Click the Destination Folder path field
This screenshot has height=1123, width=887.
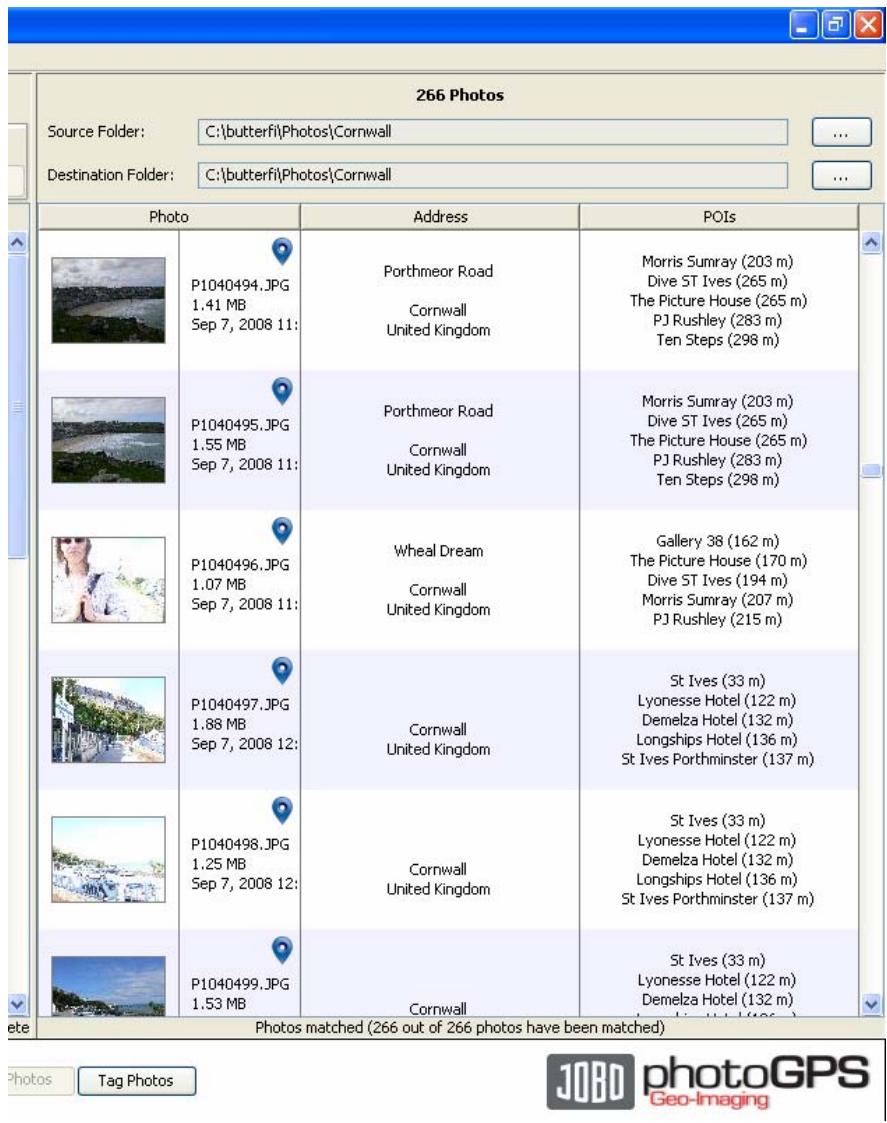click(x=492, y=175)
